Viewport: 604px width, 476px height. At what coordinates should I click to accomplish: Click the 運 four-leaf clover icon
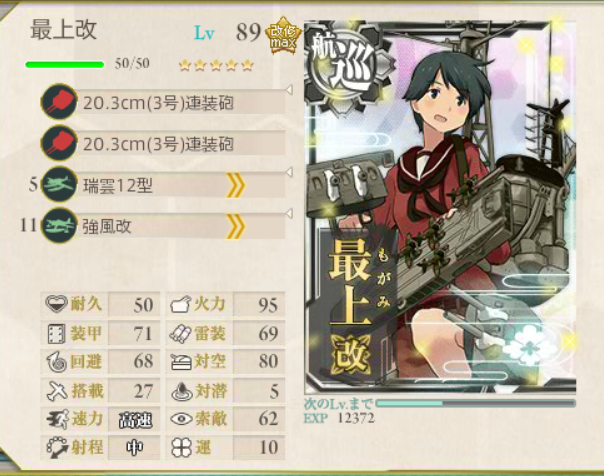point(181,448)
